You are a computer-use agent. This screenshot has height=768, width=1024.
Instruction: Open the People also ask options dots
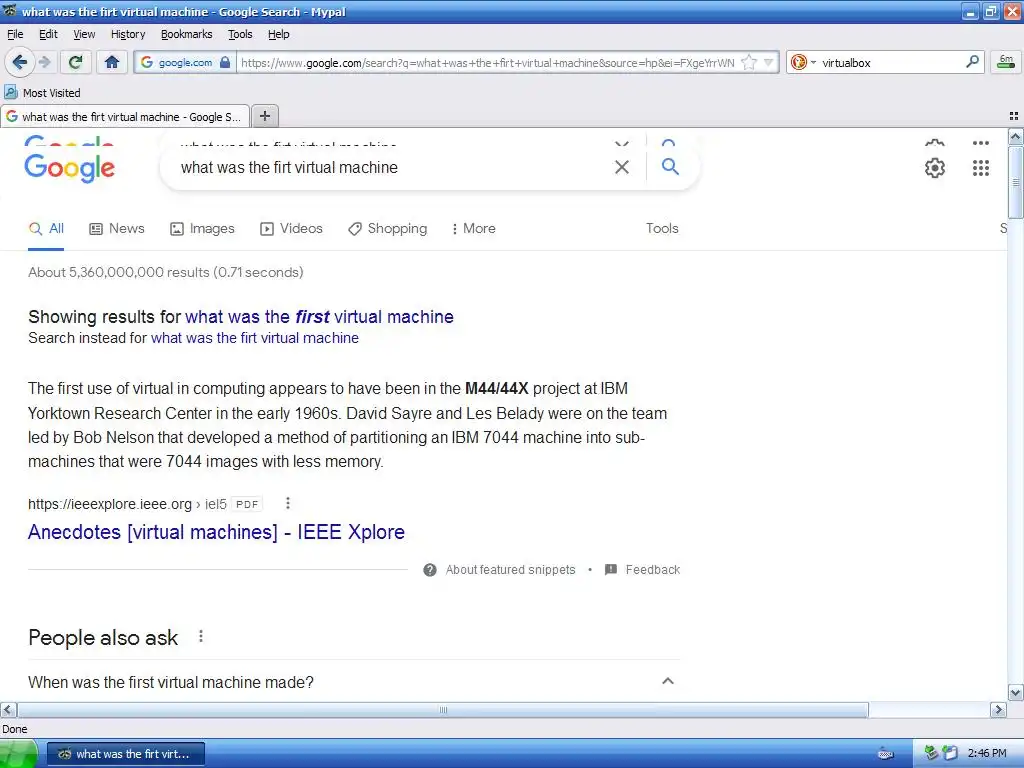pyautogui.click(x=201, y=637)
